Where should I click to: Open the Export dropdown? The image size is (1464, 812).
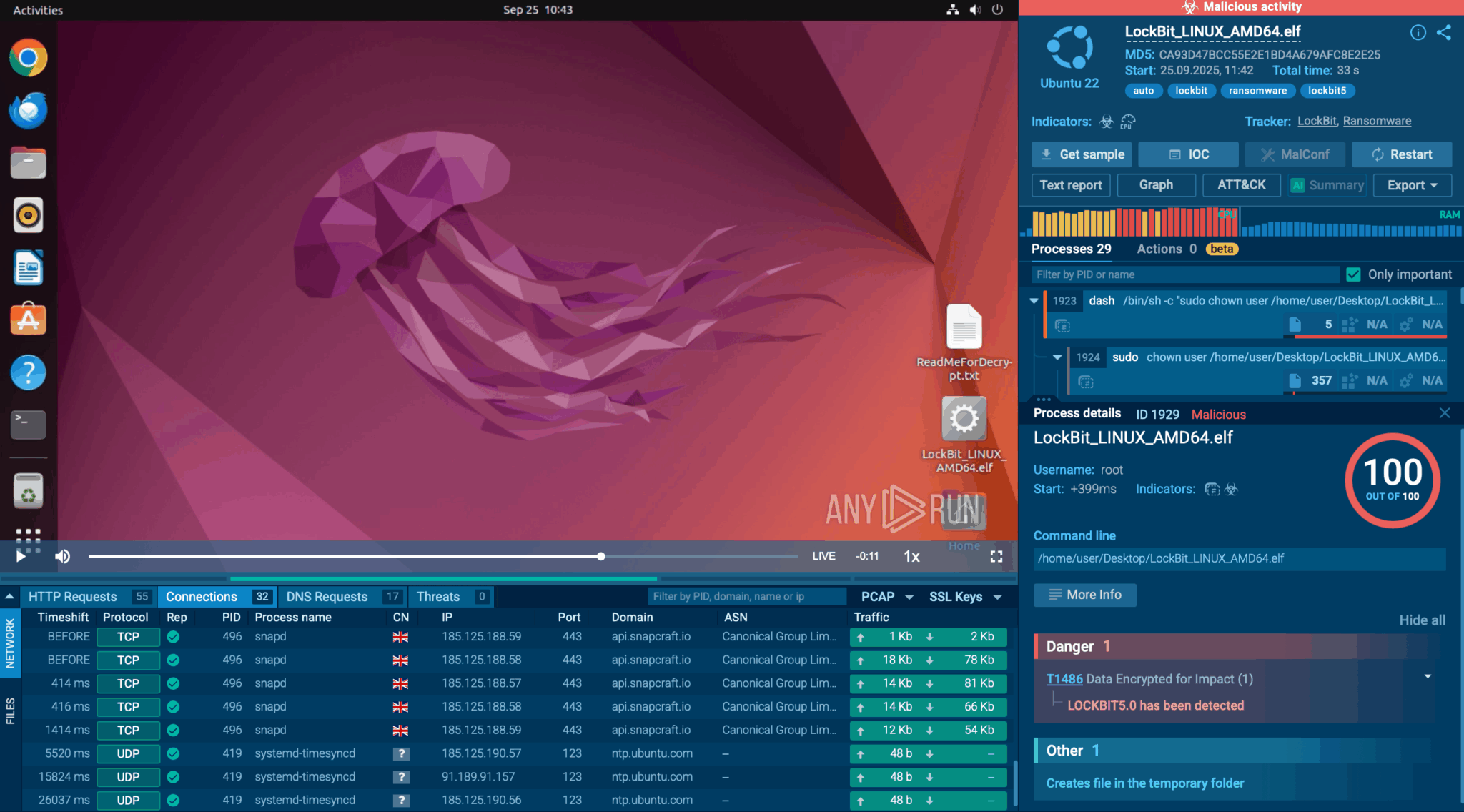(1412, 185)
